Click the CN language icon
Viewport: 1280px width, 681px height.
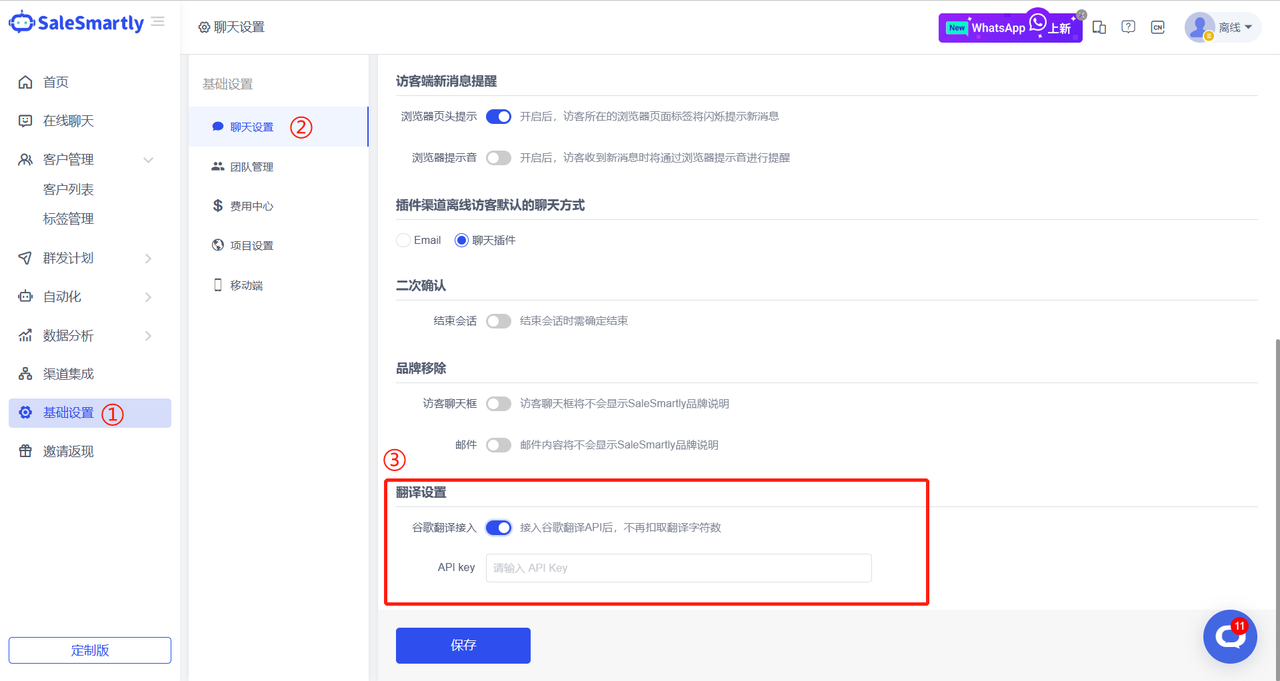pyautogui.click(x=1158, y=27)
